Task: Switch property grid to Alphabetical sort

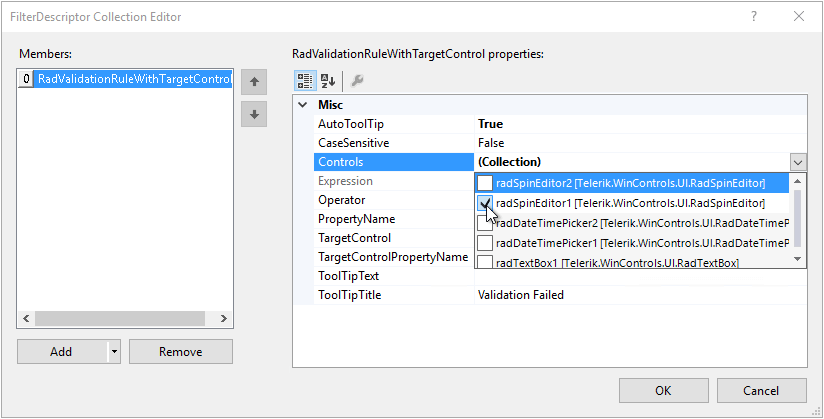Action: [328, 80]
